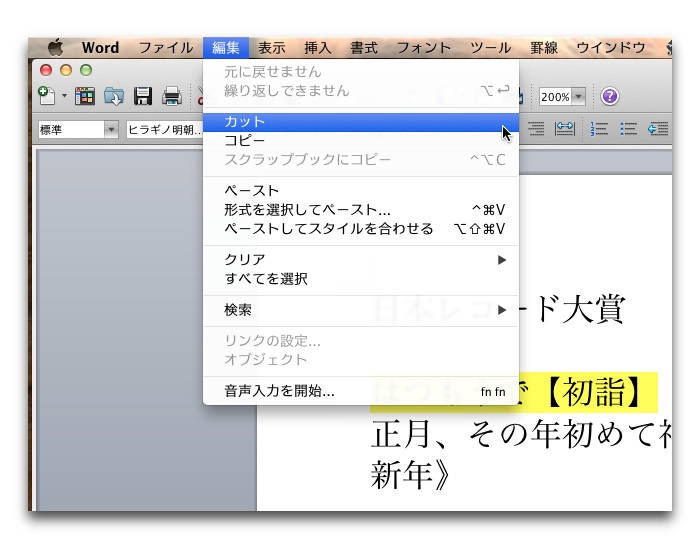Expand the 検索 submenu
The image size is (700, 547).
pyautogui.click(x=361, y=309)
